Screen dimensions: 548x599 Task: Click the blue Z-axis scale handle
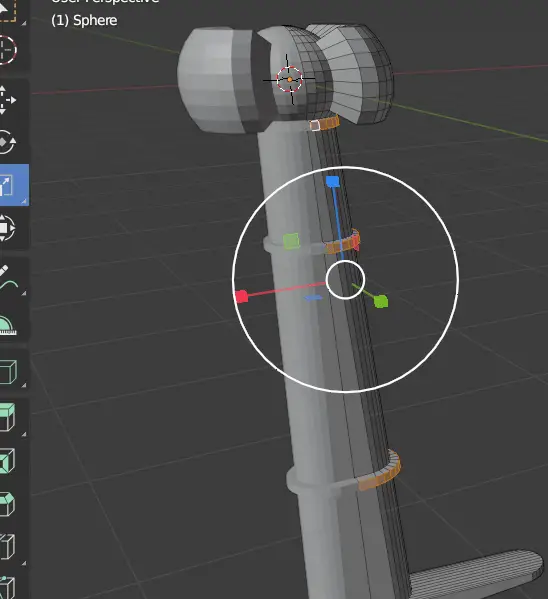pyautogui.click(x=332, y=181)
